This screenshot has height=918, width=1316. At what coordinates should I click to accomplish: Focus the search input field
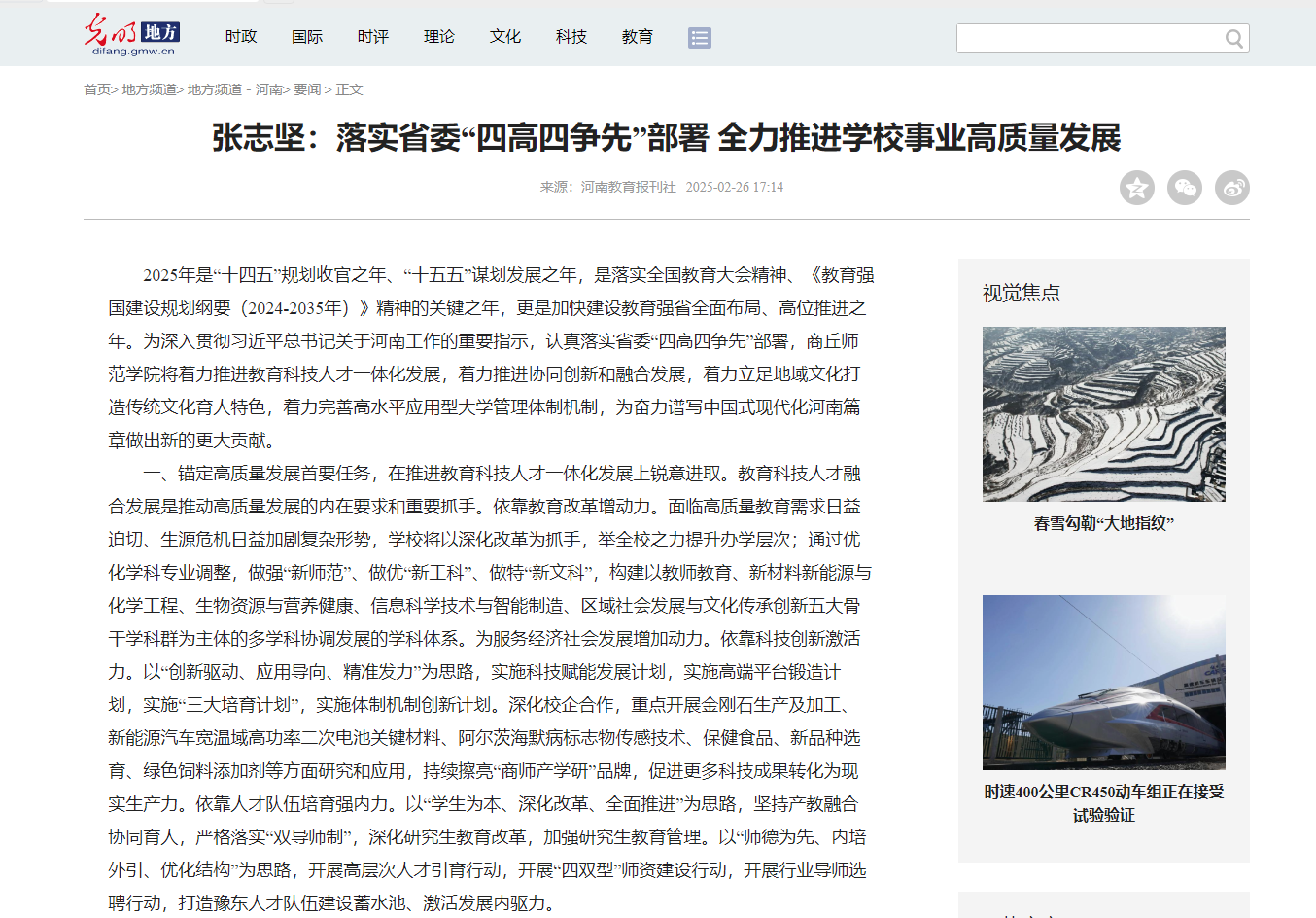click(x=1091, y=38)
